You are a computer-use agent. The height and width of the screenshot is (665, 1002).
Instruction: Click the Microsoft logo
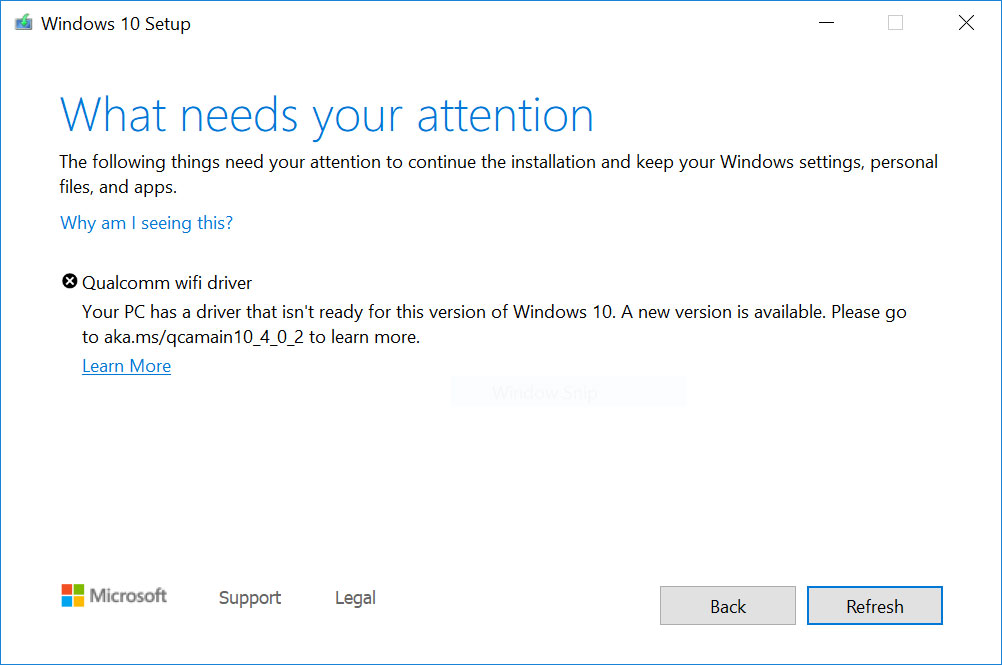click(x=114, y=595)
